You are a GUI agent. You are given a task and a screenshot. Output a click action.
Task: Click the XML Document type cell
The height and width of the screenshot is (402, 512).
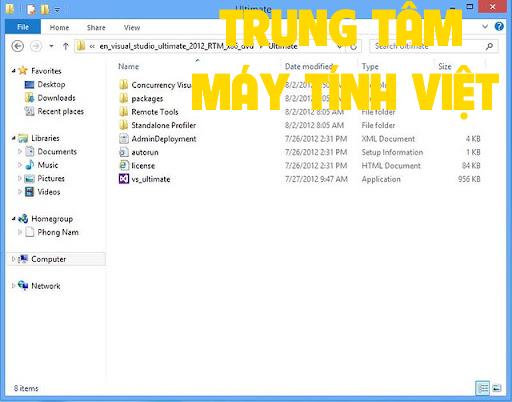tap(388, 139)
